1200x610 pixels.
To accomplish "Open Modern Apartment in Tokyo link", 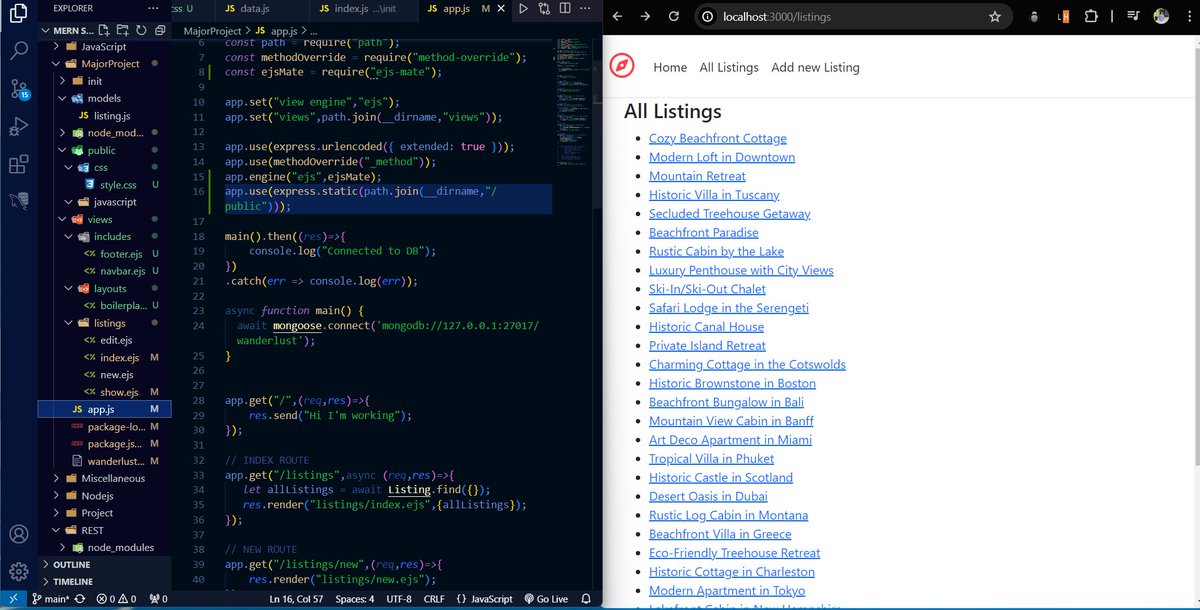I will [728, 590].
